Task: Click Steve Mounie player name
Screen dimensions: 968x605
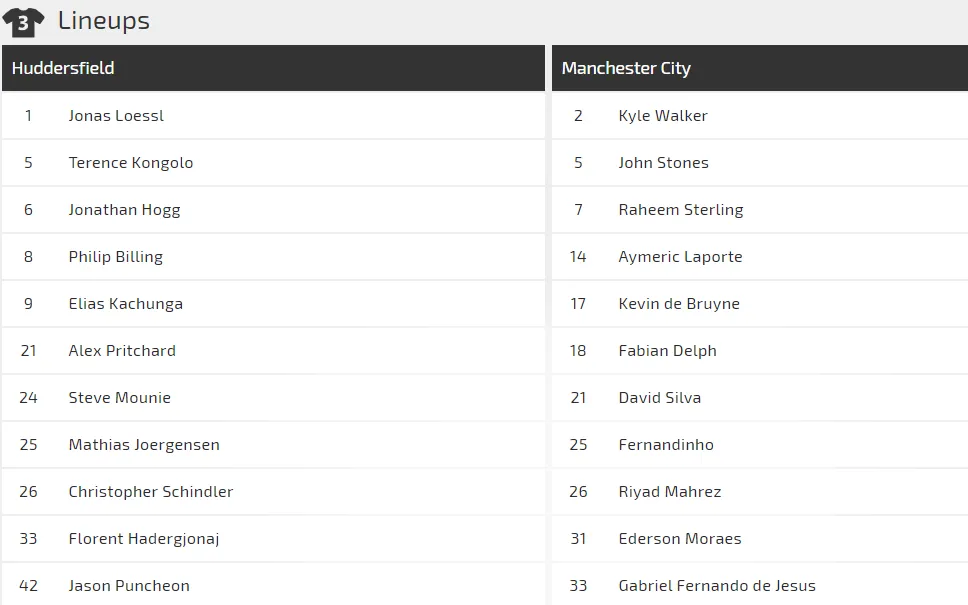Action: pos(120,398)
